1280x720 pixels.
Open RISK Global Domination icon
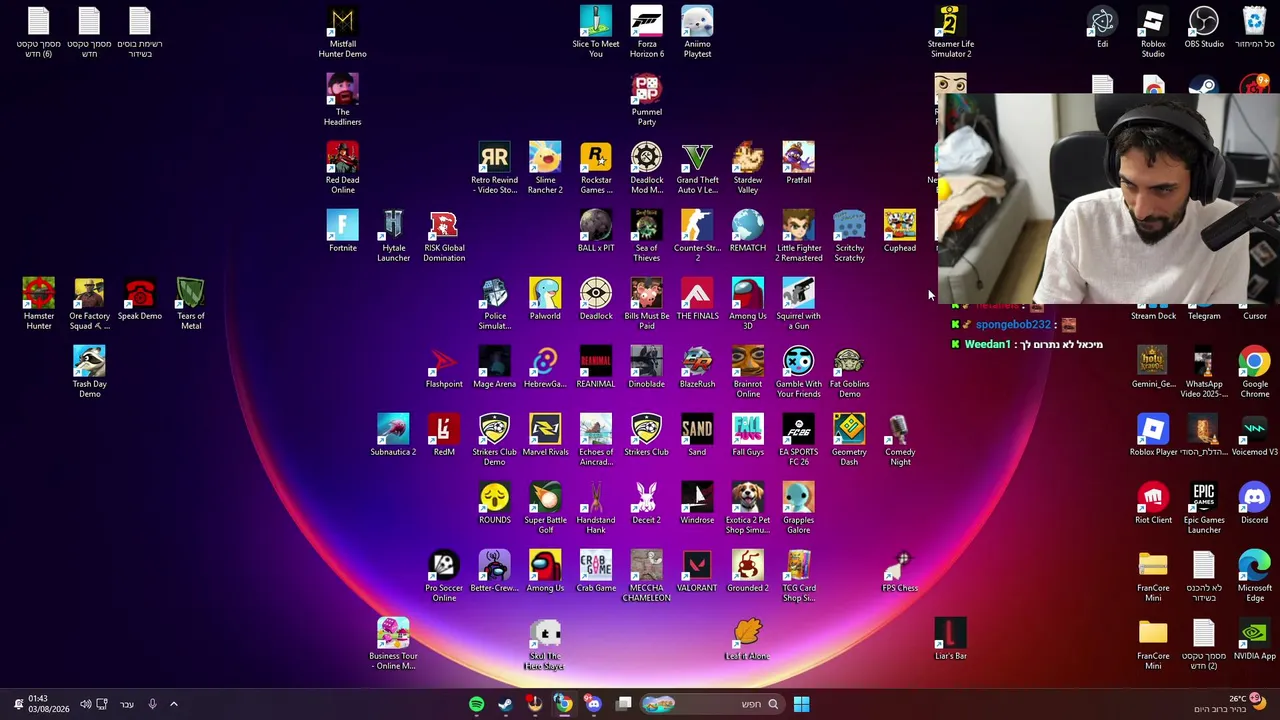(x=444, y=236)
